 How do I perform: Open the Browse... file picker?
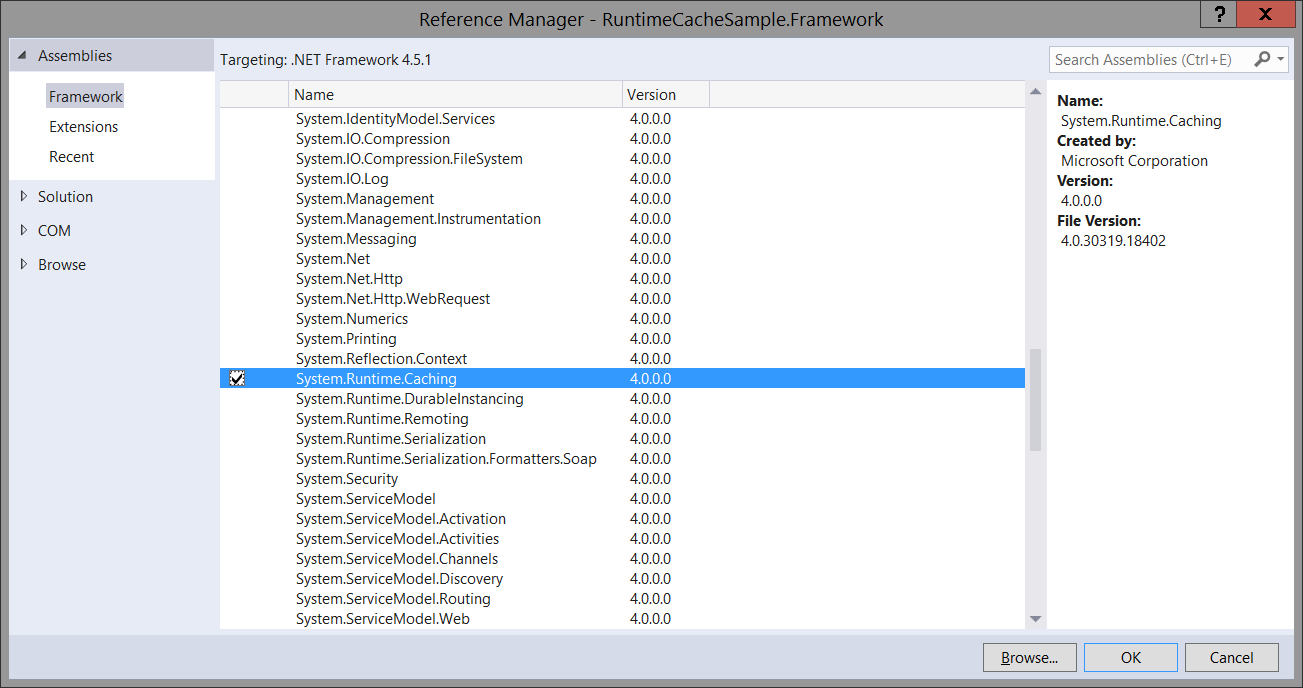(x=1029, y=657)
